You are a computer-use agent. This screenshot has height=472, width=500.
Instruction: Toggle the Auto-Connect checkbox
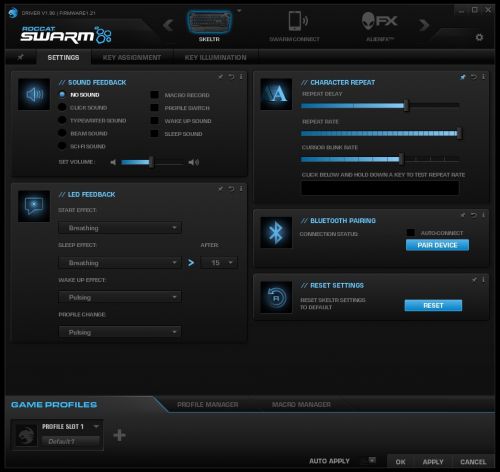(x=411, y=233)
